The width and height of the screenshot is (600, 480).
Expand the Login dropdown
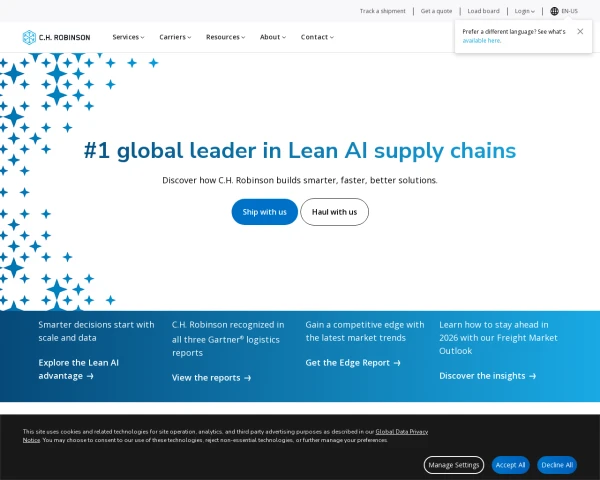(524, 11)
